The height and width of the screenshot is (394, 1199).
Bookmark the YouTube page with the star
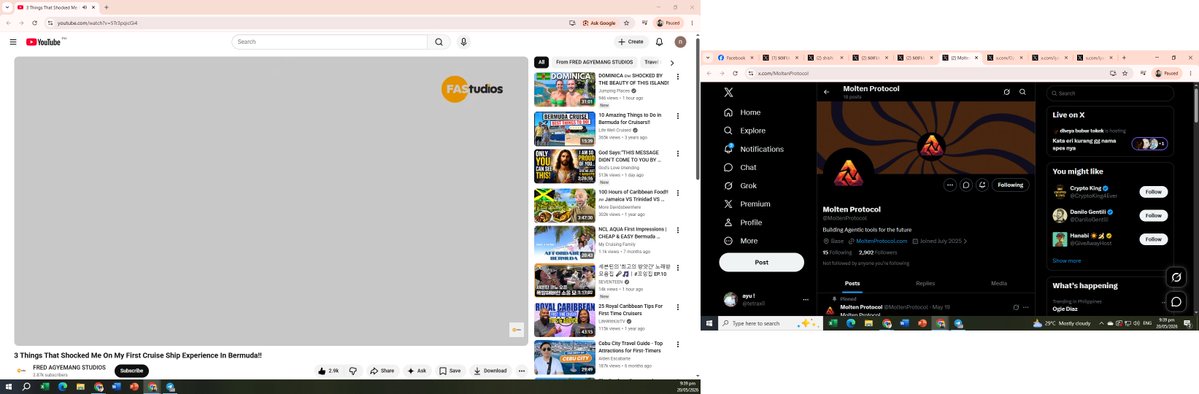tap(626, 23)
